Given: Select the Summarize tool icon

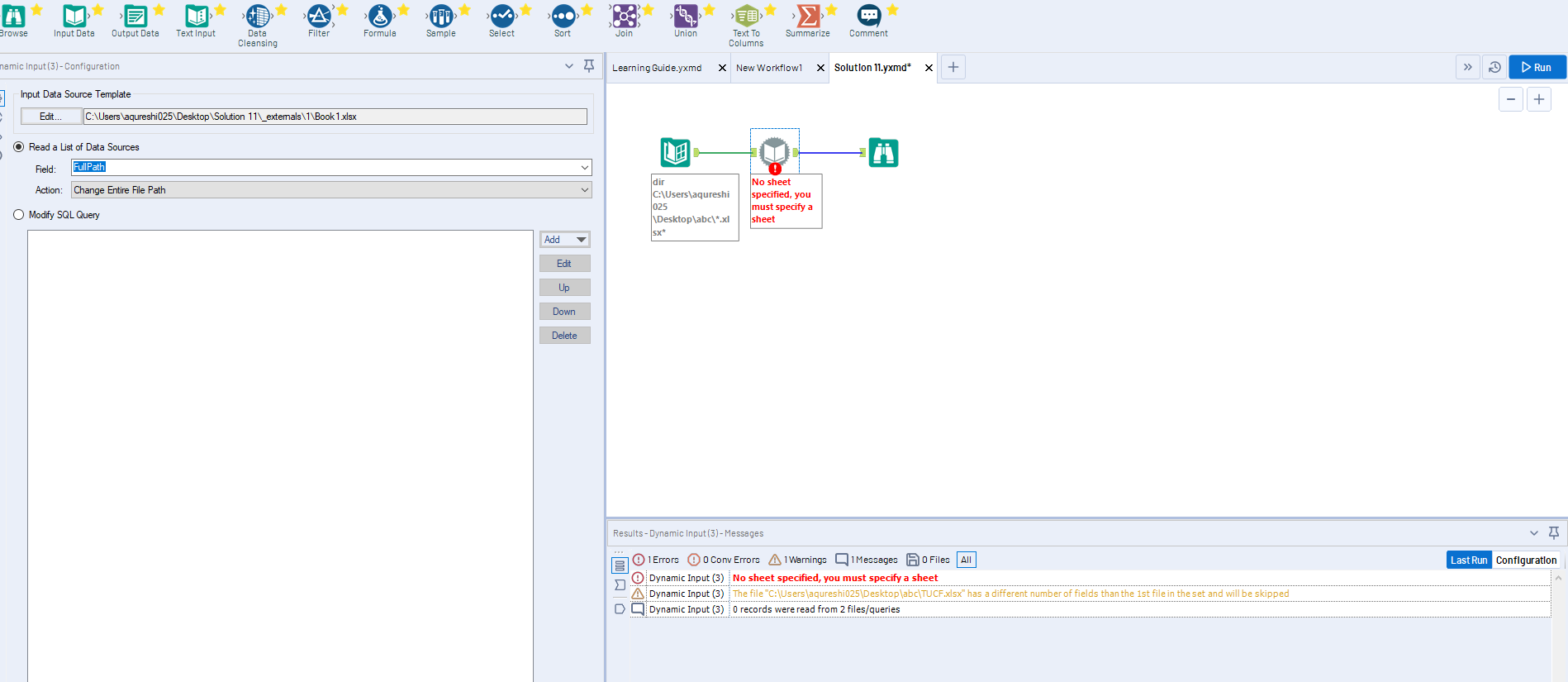Looking at the screenshot, I should tap(808, 16).
